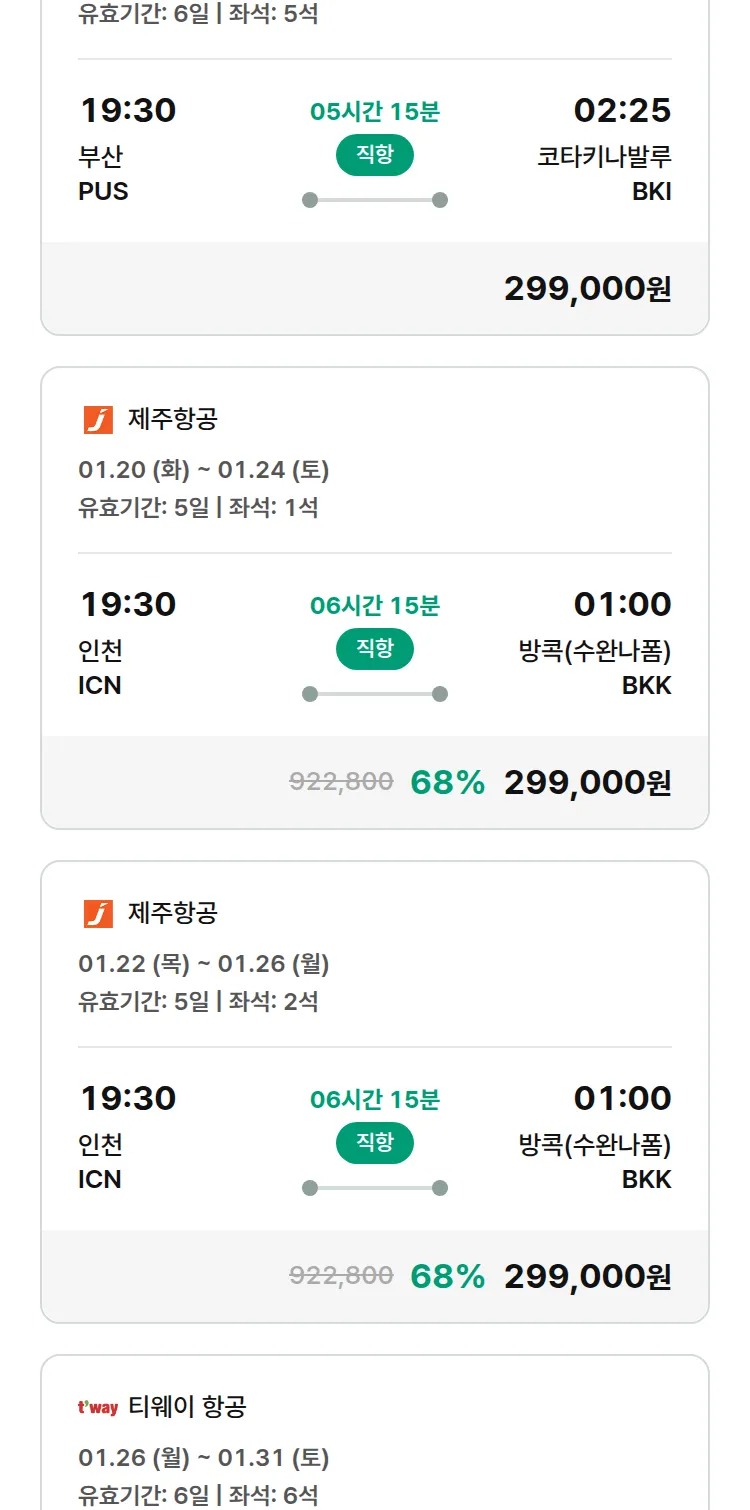This screenshot has width=750, height=1510.
Task: Tap the 직항 badge on the Busan flight
Action: [x=375, y=155]
